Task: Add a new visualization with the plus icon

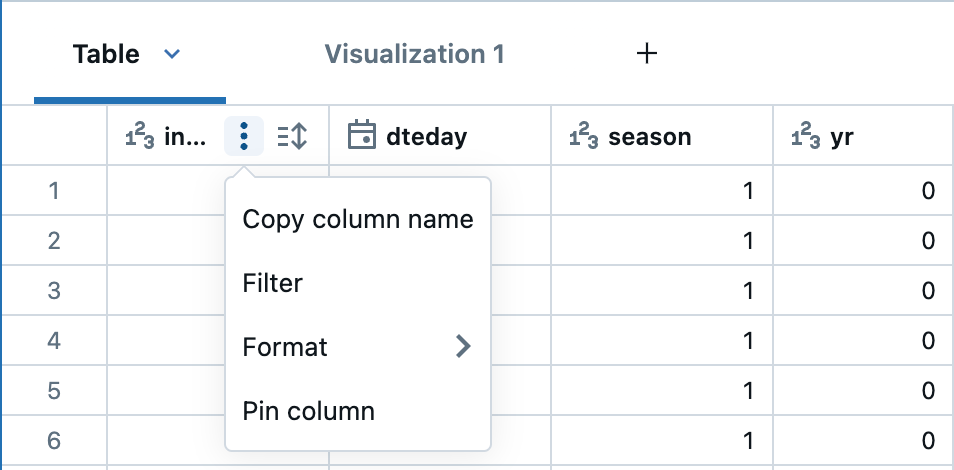Action: (x=647, y=54)
